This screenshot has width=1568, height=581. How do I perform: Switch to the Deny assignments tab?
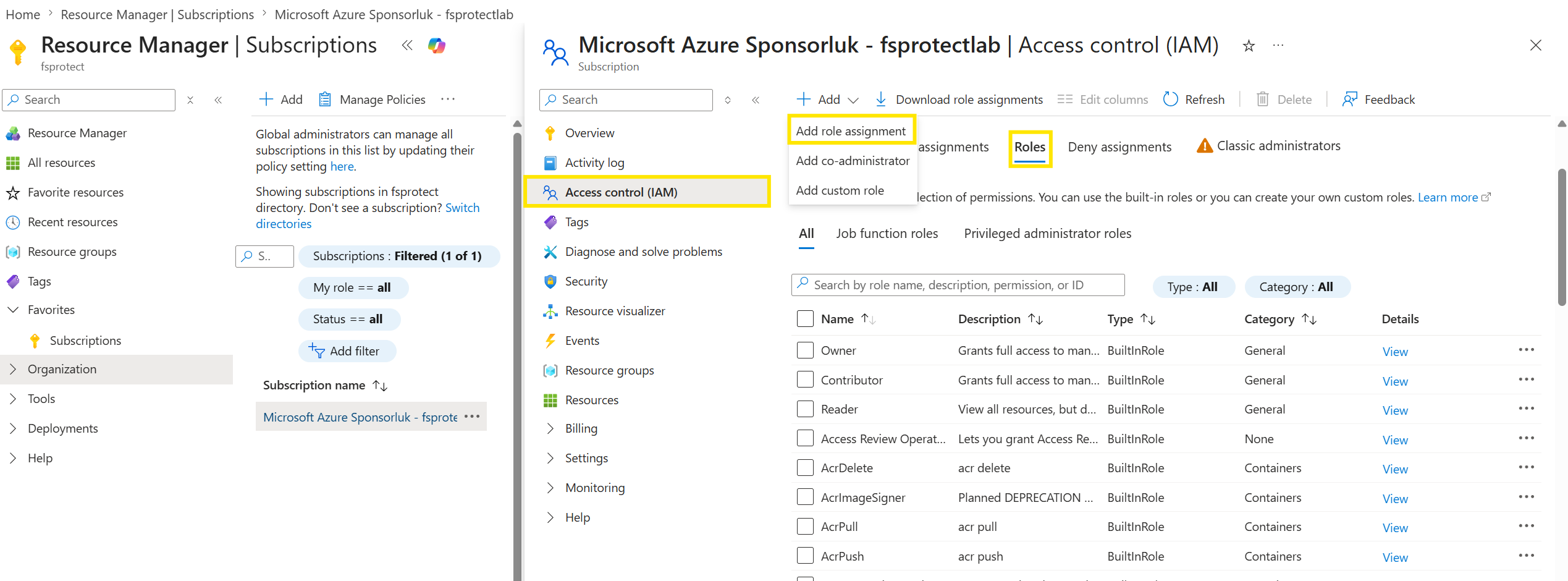(x=1119, y=146)
